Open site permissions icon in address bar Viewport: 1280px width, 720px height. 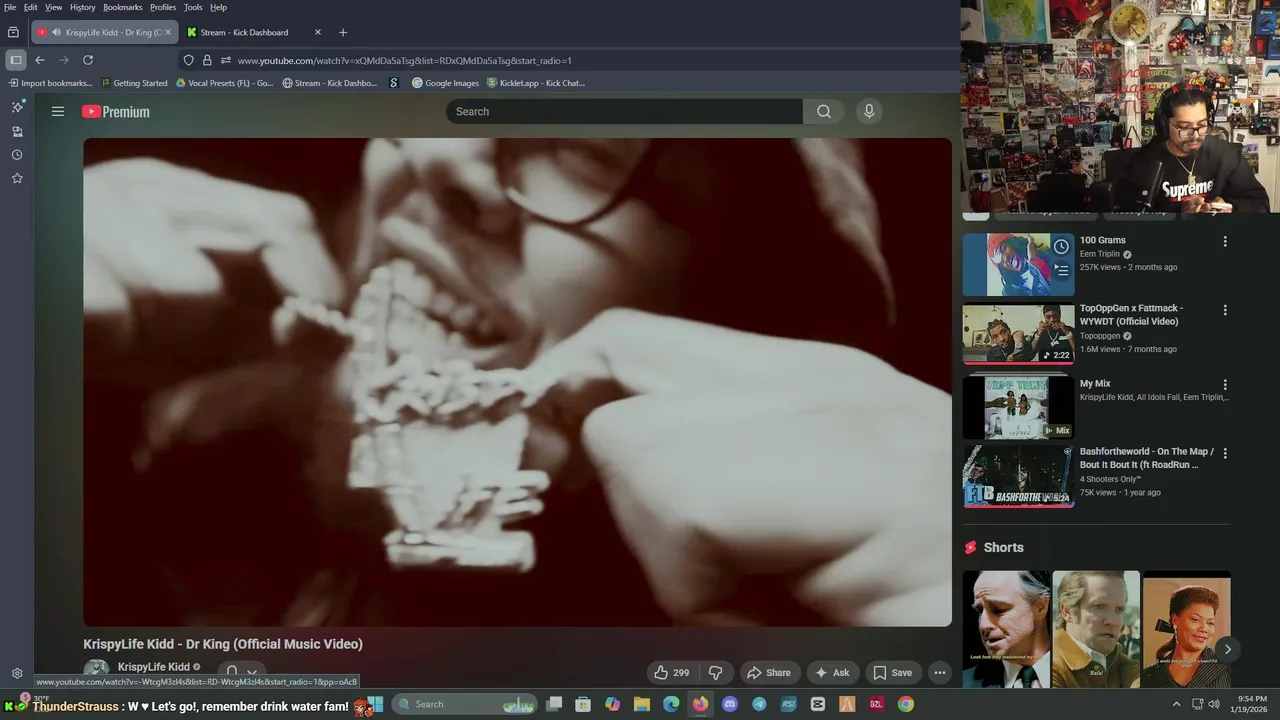point(226,60)
